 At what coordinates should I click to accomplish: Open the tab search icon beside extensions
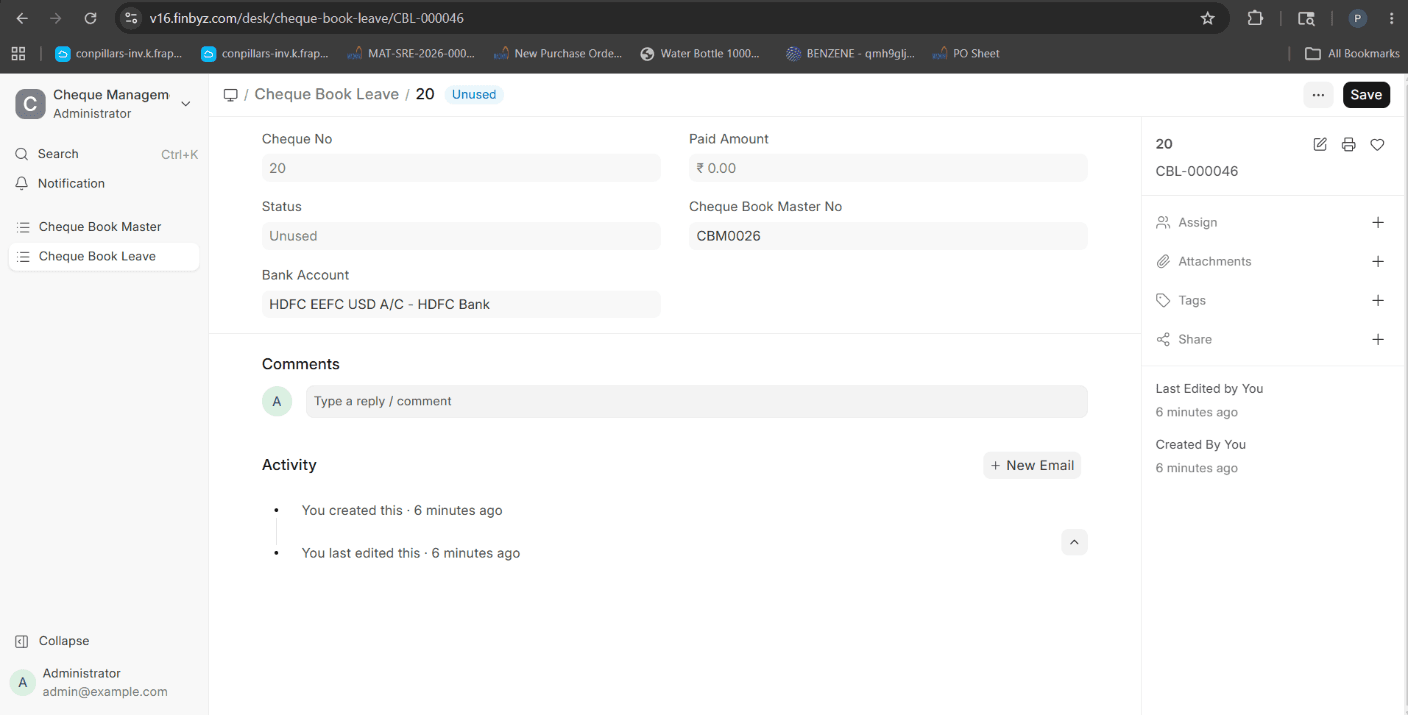[1306, 18]
